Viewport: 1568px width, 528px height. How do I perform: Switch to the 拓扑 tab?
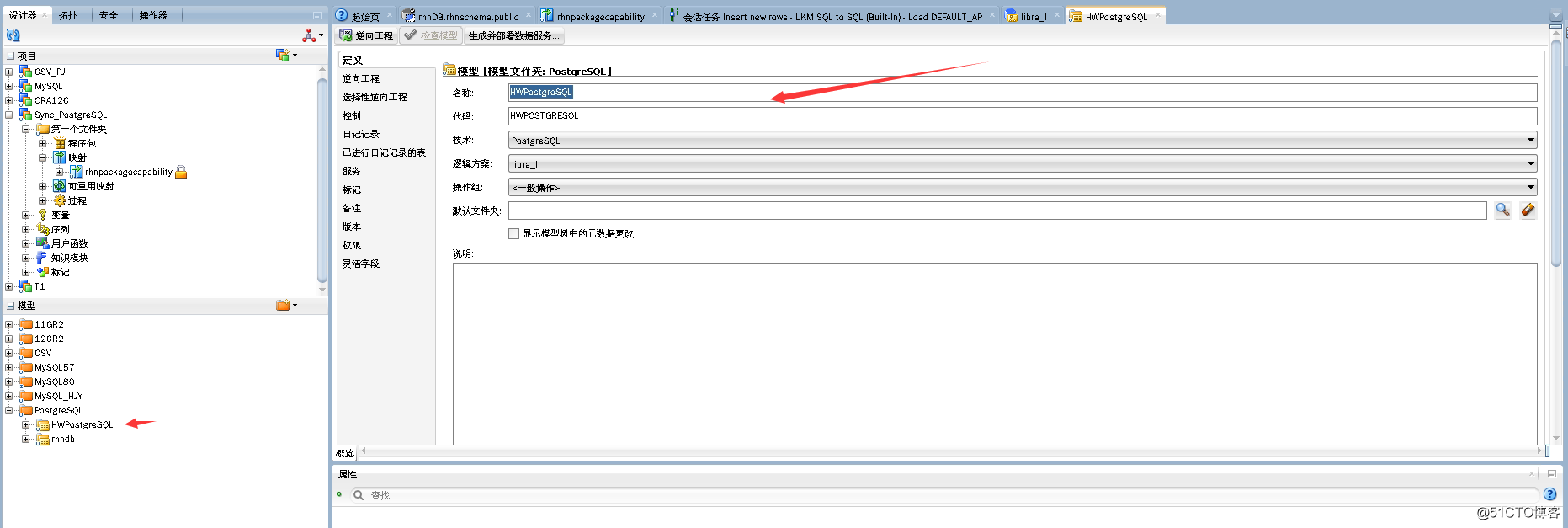pyautogui.click(x=68, y=15)
